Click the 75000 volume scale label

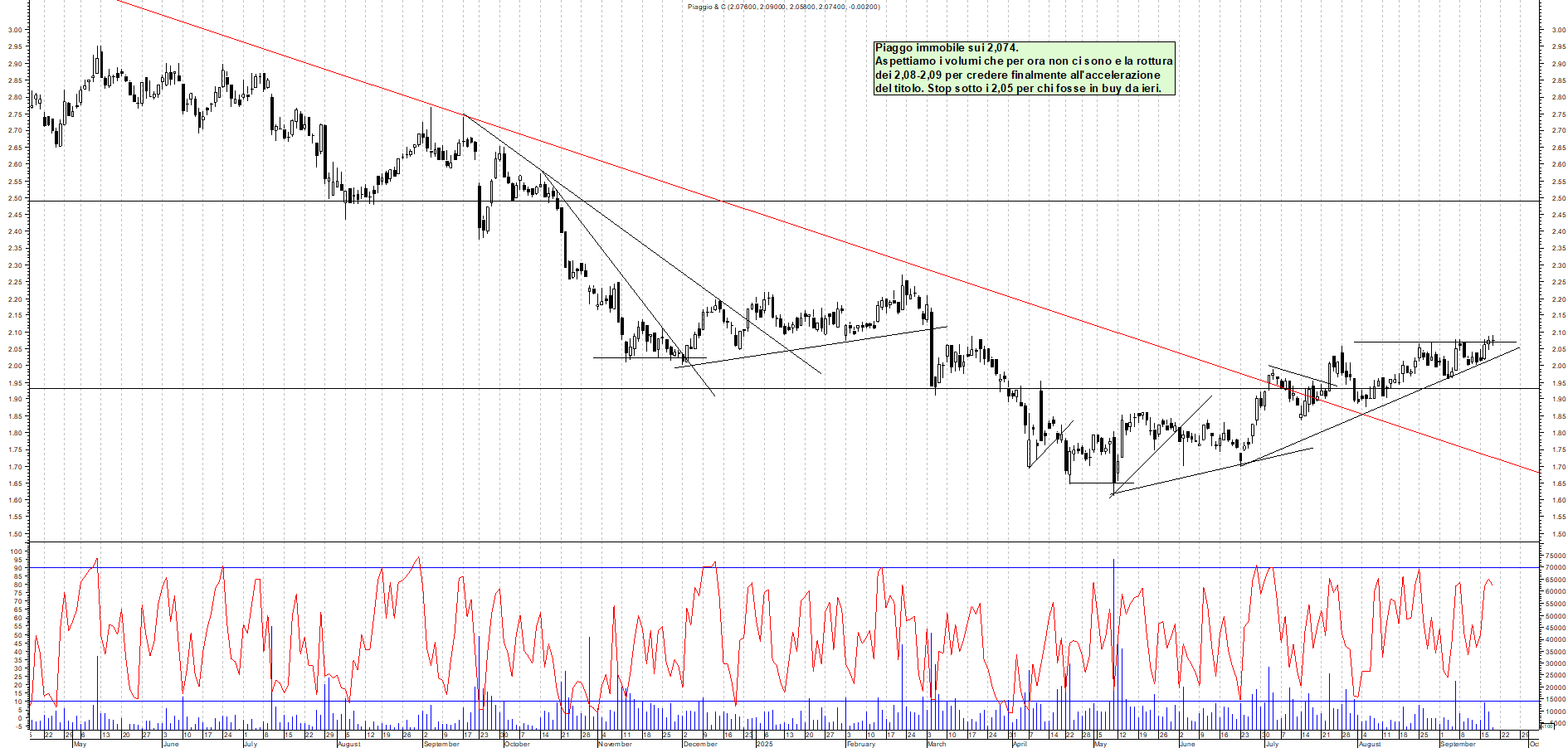coord(1556,556)
